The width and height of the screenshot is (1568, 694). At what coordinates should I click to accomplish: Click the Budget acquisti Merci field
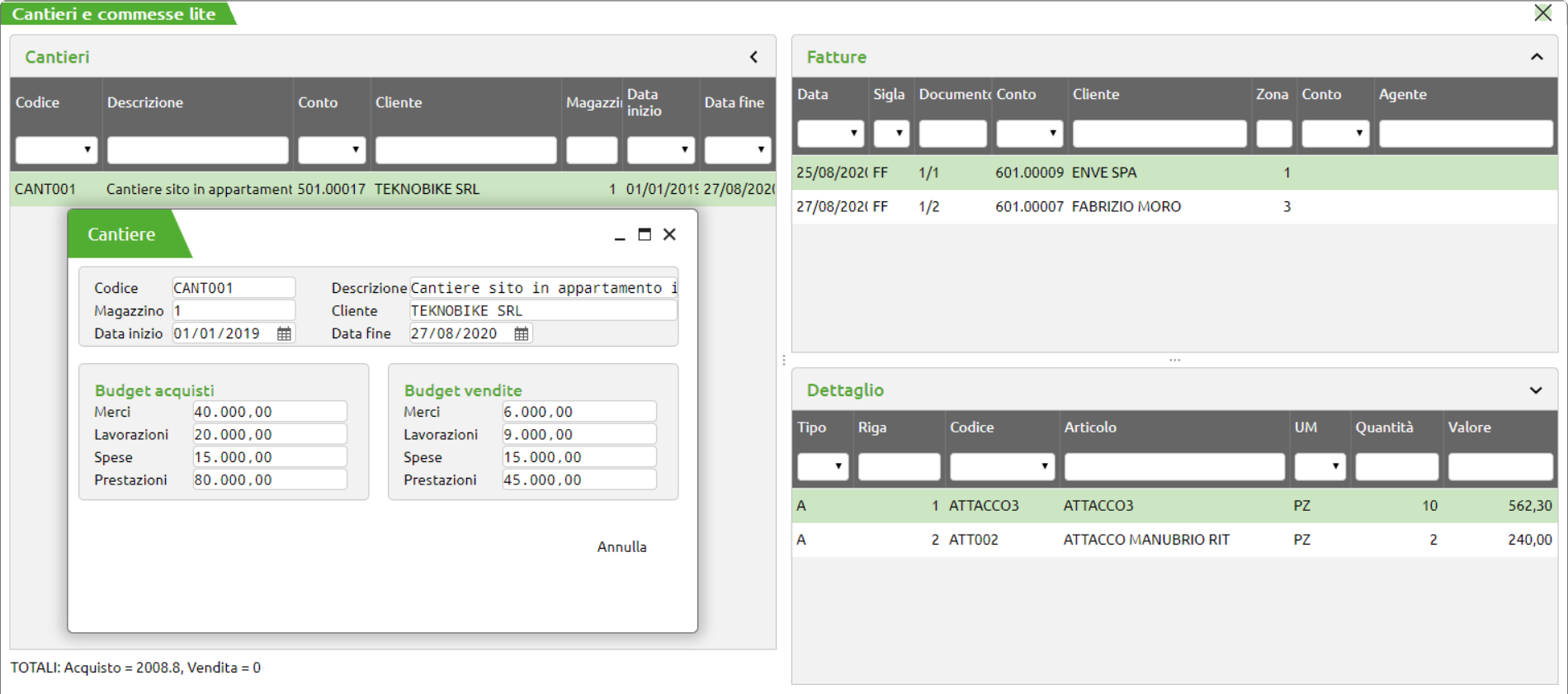(x=269, y=412)
